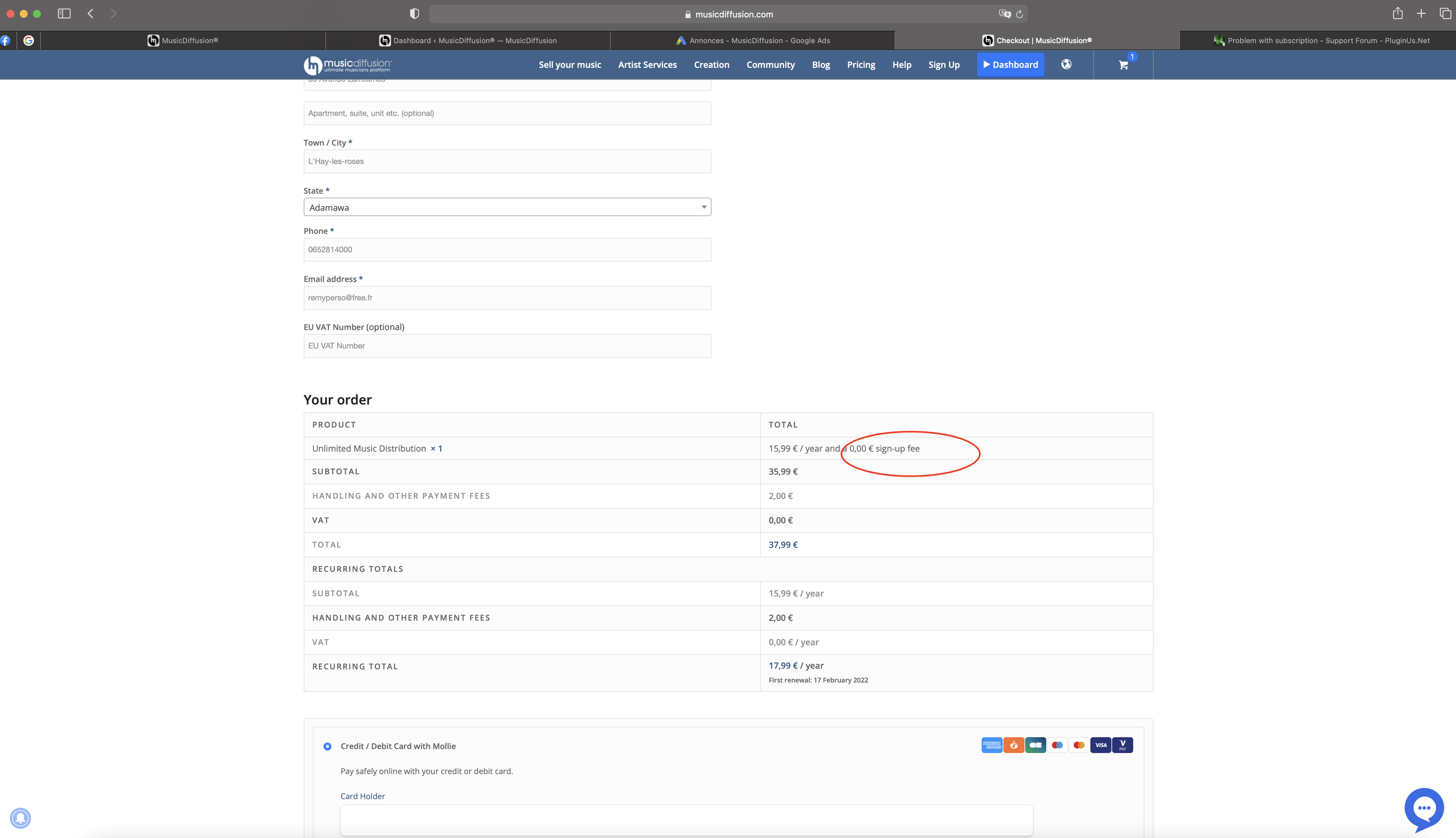Toggle the Safari sidebar icon
This screenshot has width=1456, height=838.
[64, 14]
